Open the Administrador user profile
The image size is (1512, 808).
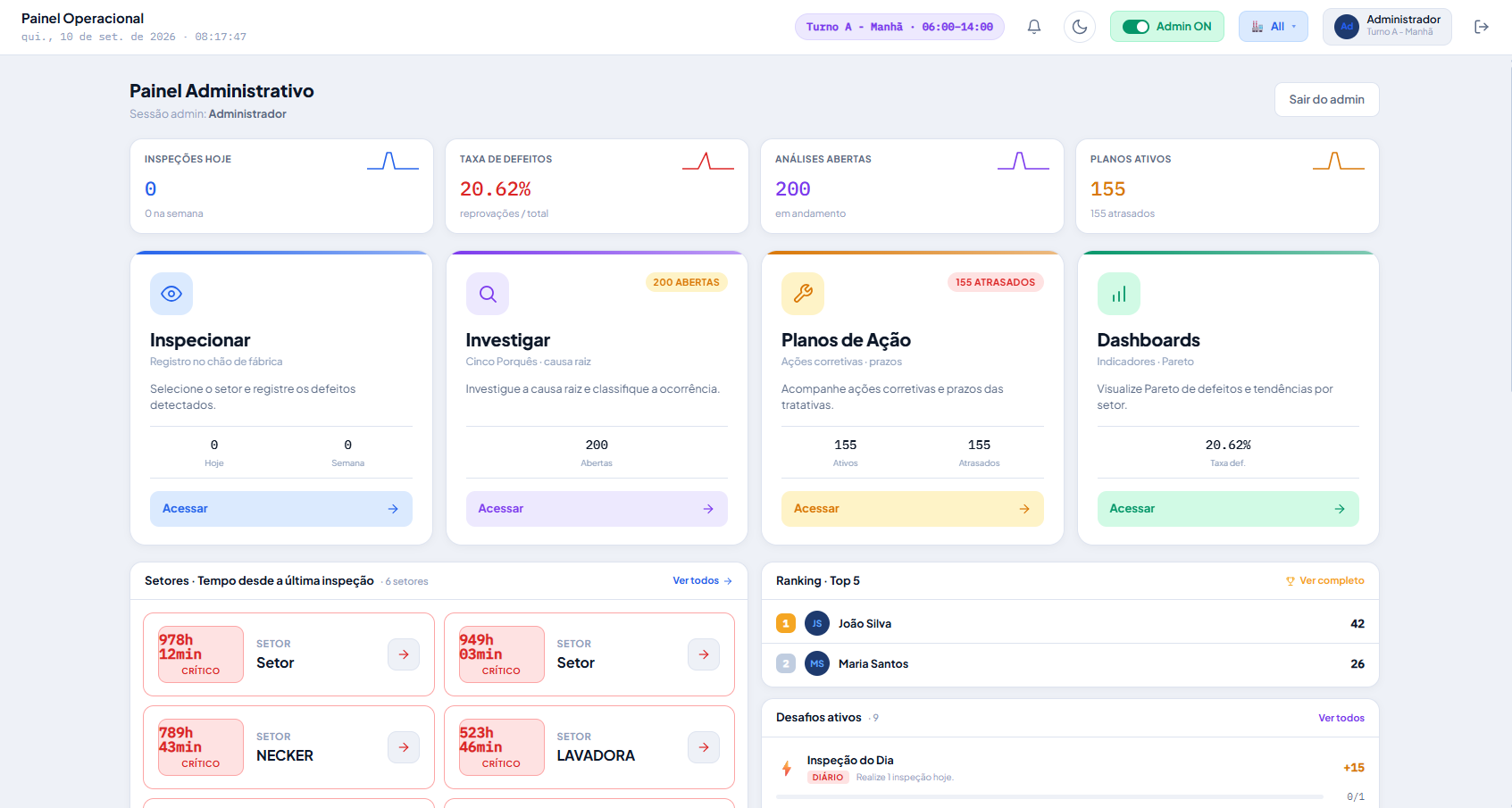pos(1387,27)
